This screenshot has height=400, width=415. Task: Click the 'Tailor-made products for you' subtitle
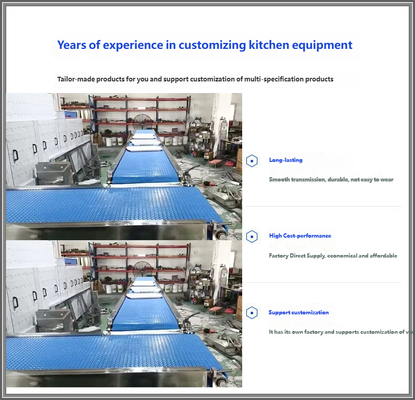(195, 79)
